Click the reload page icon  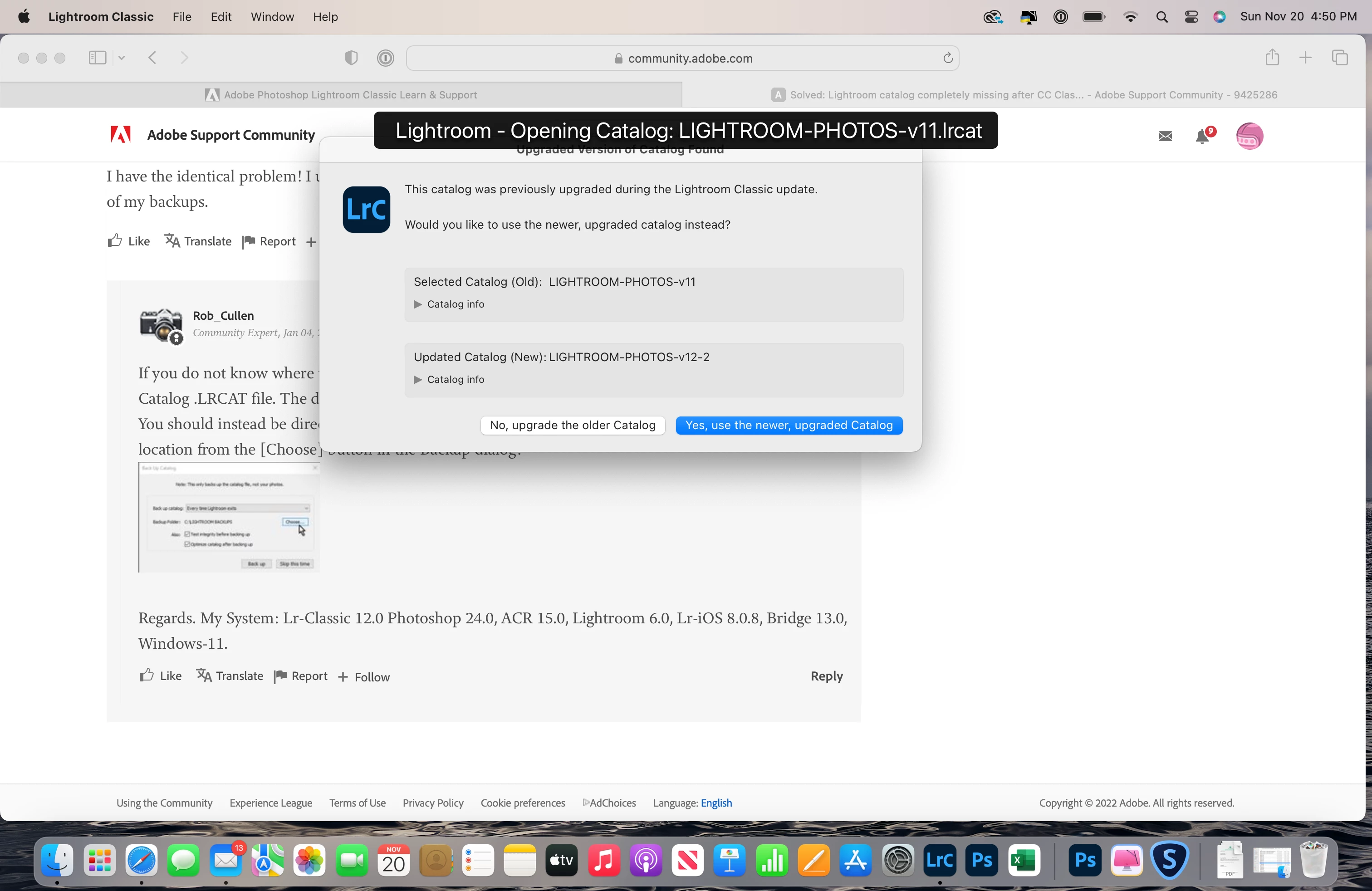(x=948, y=58)
